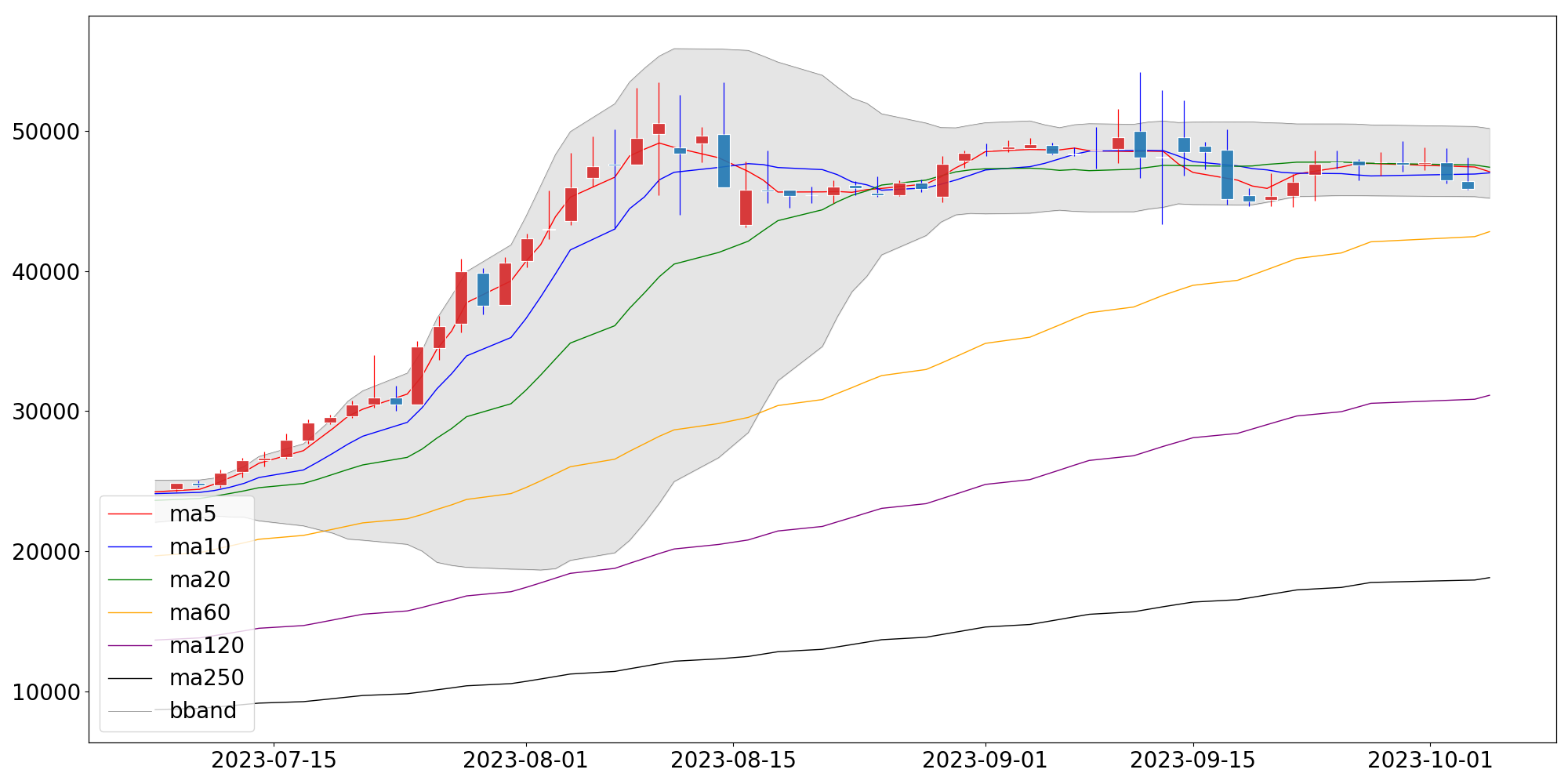
Task: Click the blue ma10 legend line sample
Action: pos(129,547)
